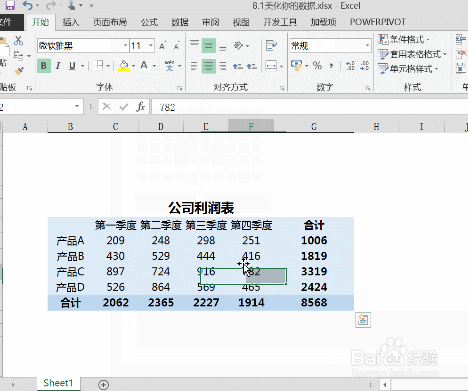This screenshot has height=391, width=468.
Task: Click the accounting number format icon
Action: [296, 65]
